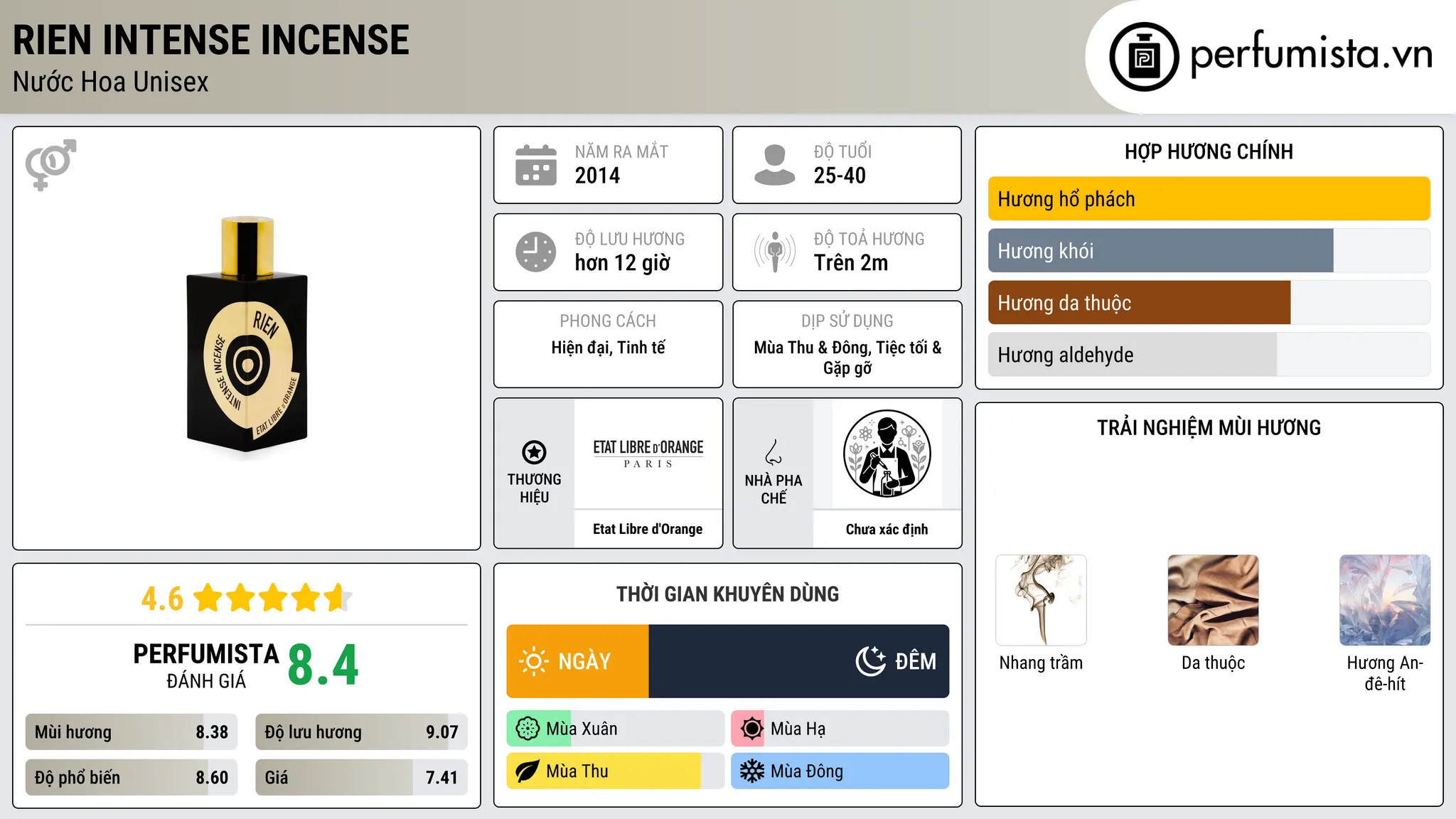Click the age range 25-40

840,176
